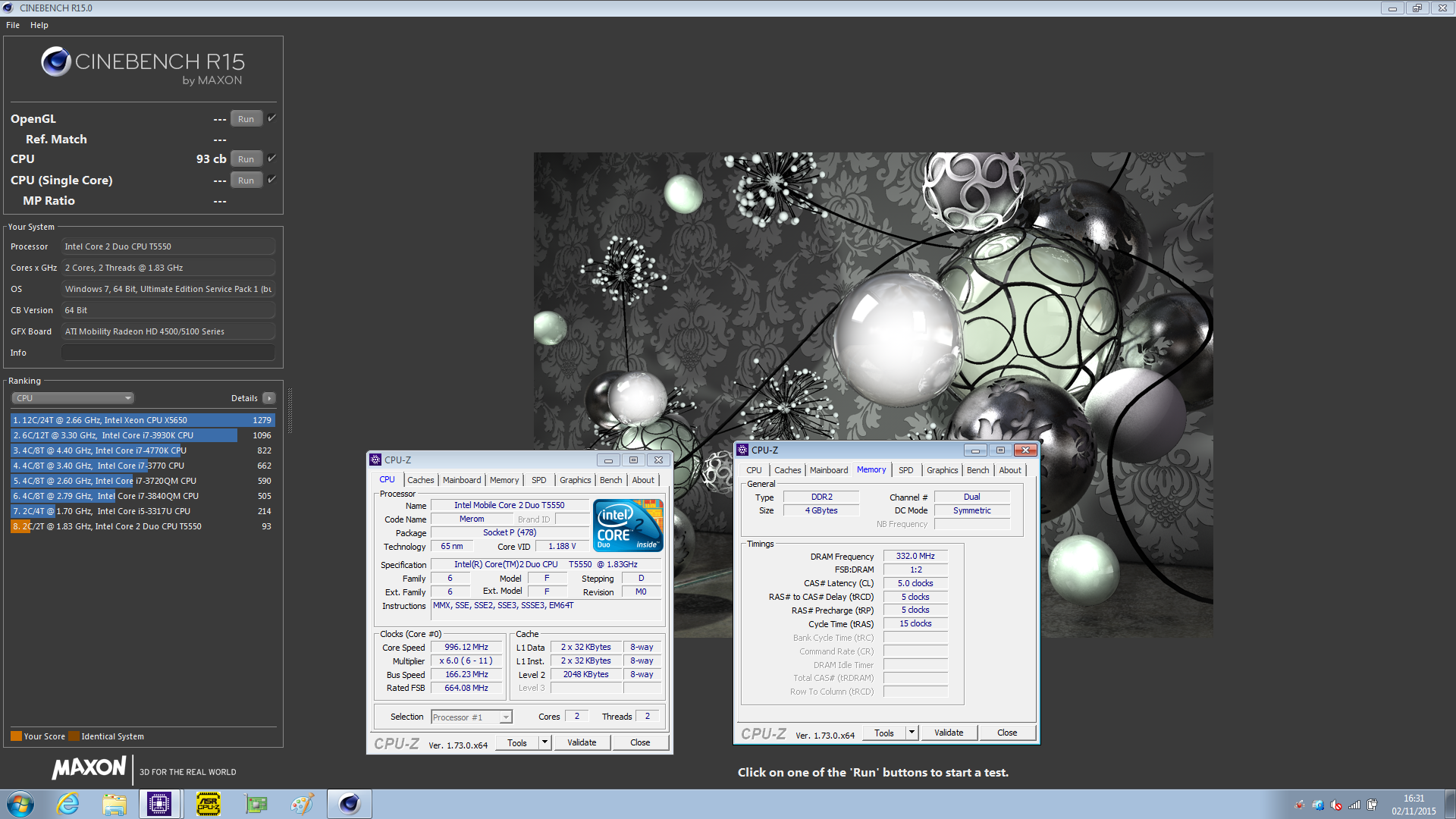Click the muted volume tray icon
This screenshot has width=1456, height=819.
1336,805
